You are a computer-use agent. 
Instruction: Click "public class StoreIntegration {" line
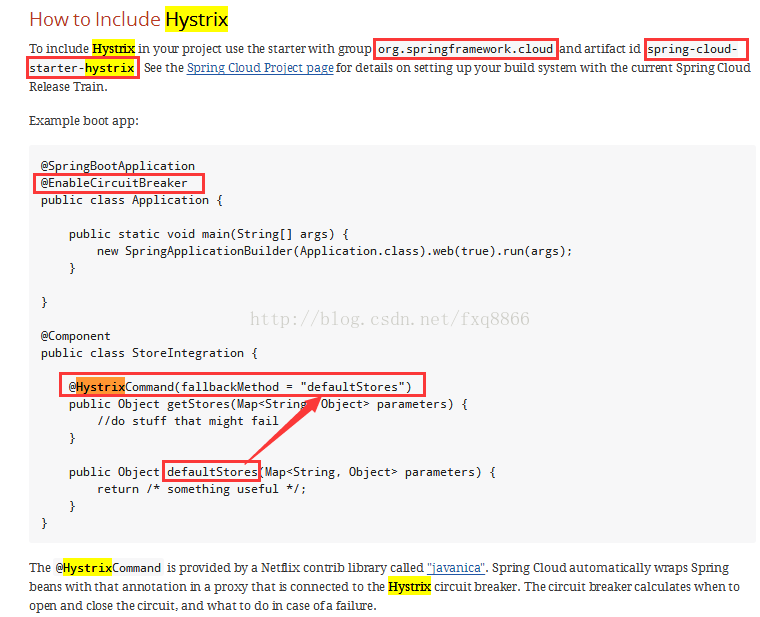(149, 353)
